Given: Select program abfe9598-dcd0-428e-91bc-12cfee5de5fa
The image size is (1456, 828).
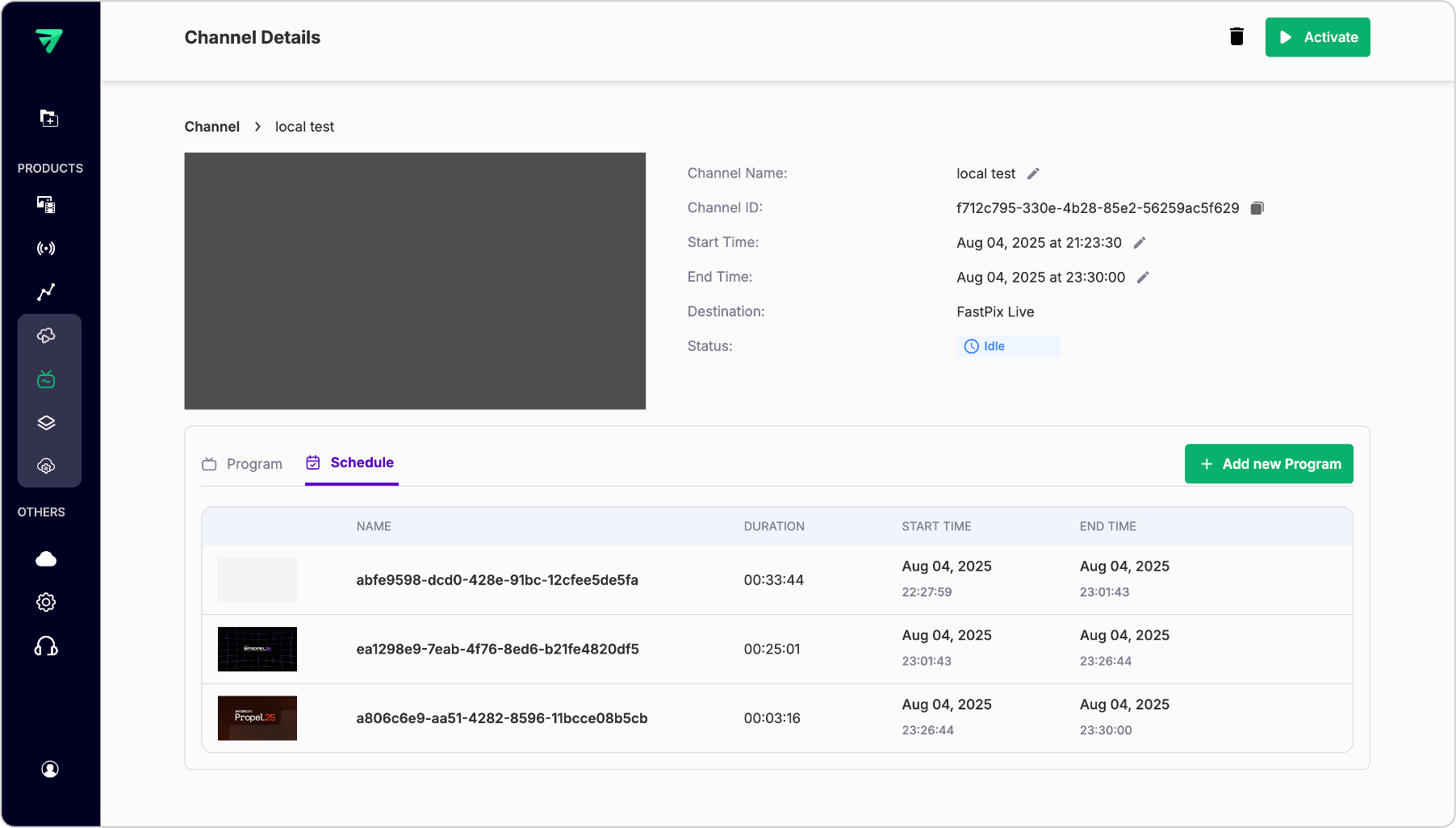Looking at the screenshot, I should click(497, 580).
